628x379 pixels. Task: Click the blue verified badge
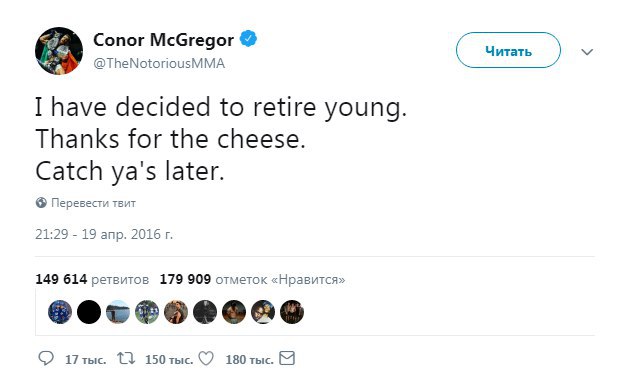(248, 39)
